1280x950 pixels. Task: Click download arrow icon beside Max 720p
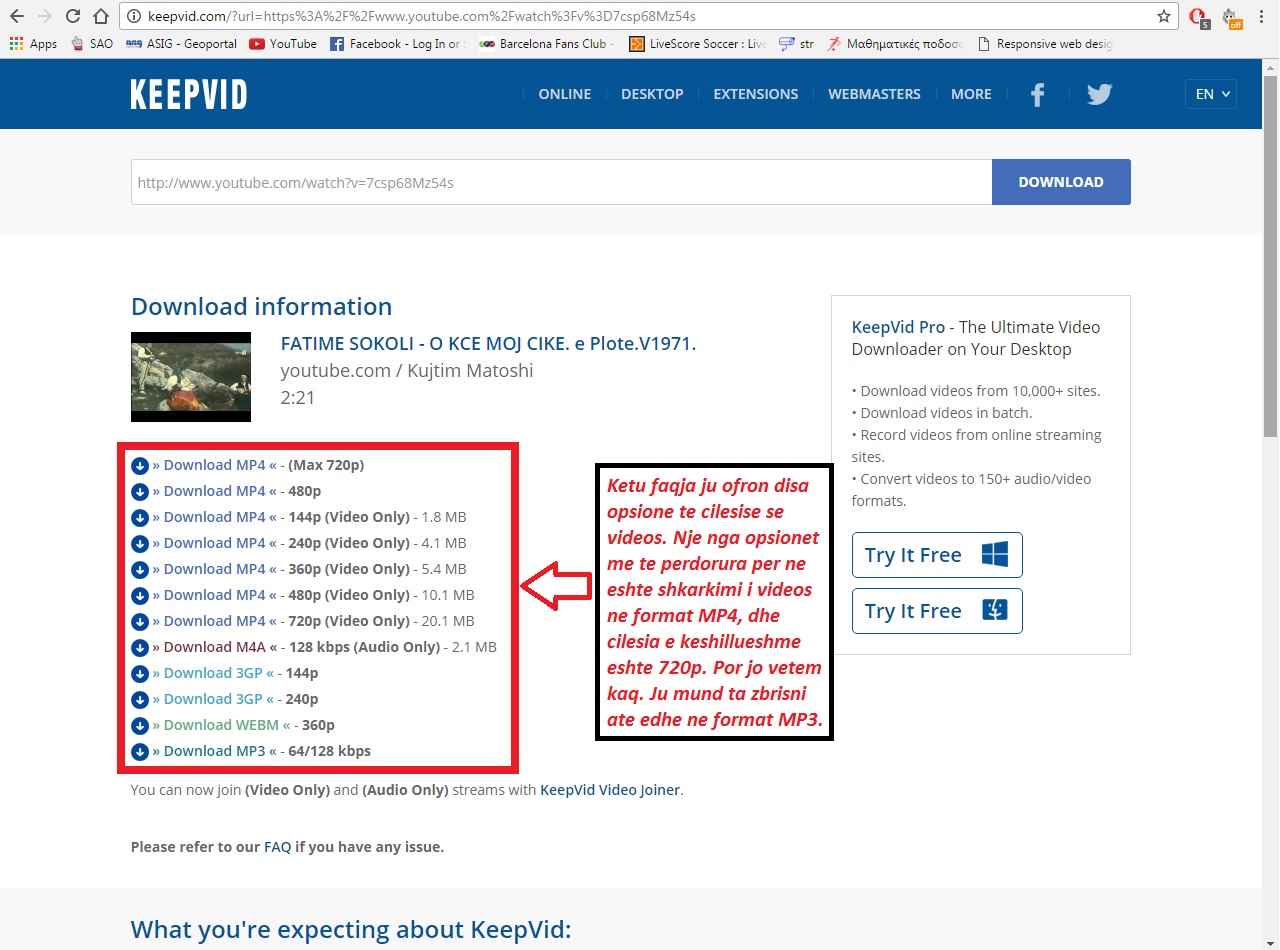(140, 465)
